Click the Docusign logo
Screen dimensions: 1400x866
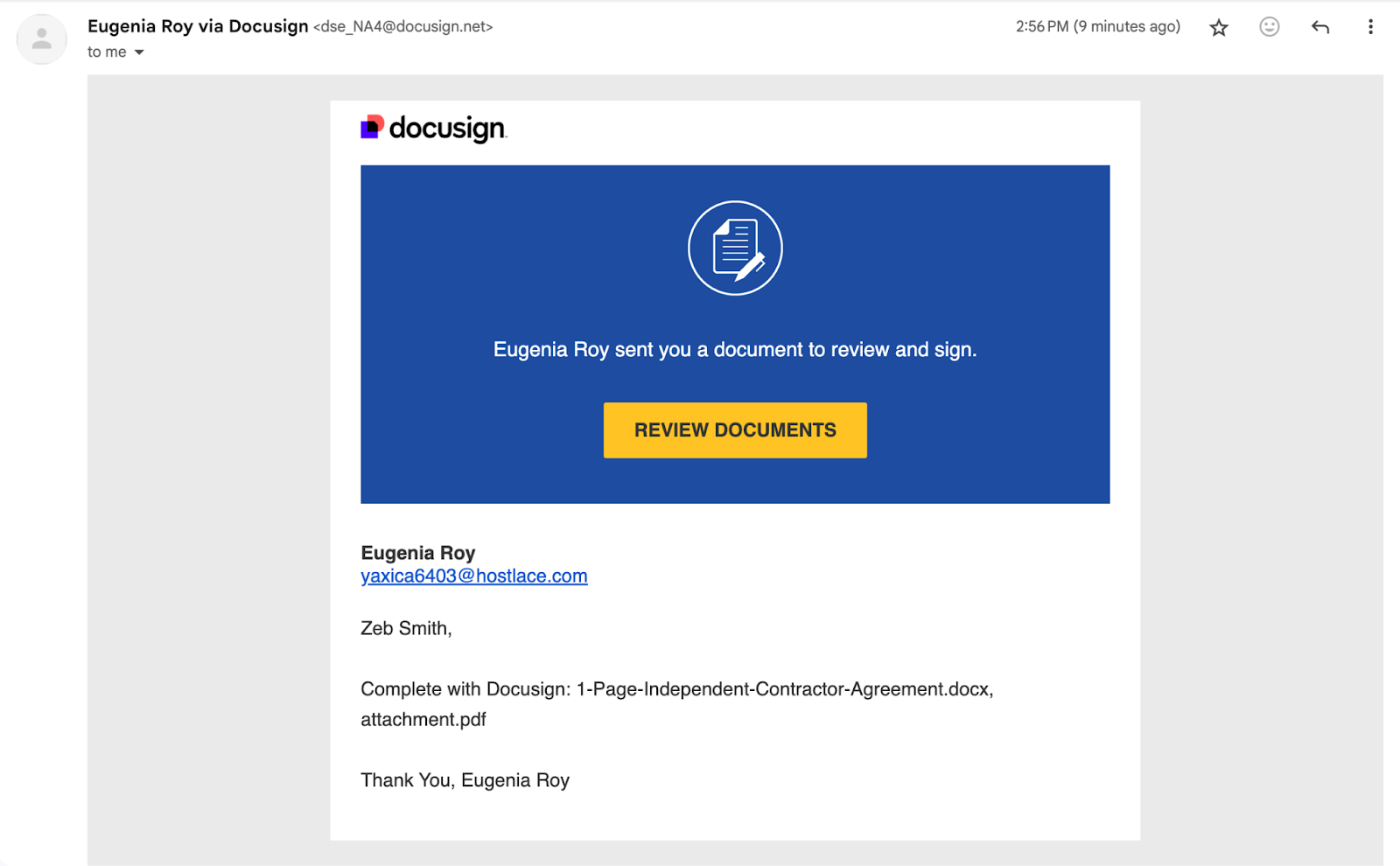pos(434,129)
